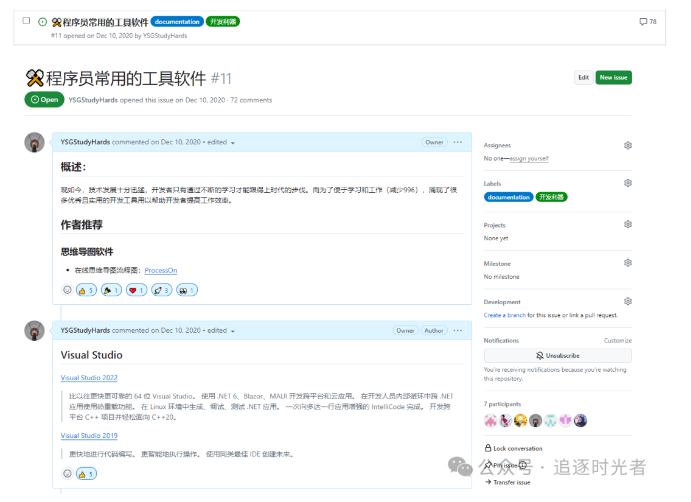Toggle heart reaction with count 1
The height and width of the screenshot is (502, 691).
coord(137,290)
